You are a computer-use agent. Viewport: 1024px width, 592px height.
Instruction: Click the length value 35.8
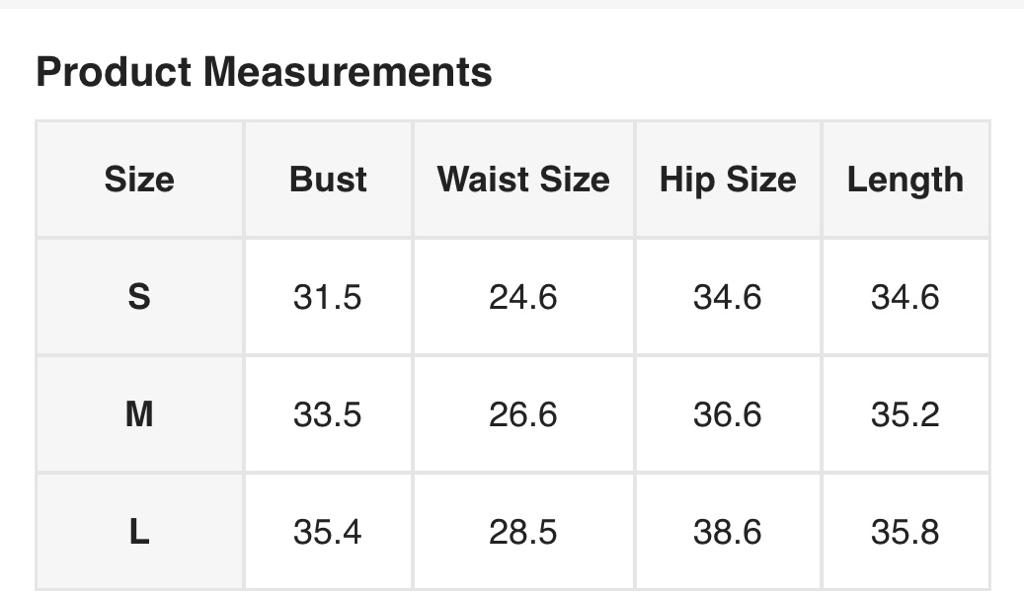tap(905, 532)
